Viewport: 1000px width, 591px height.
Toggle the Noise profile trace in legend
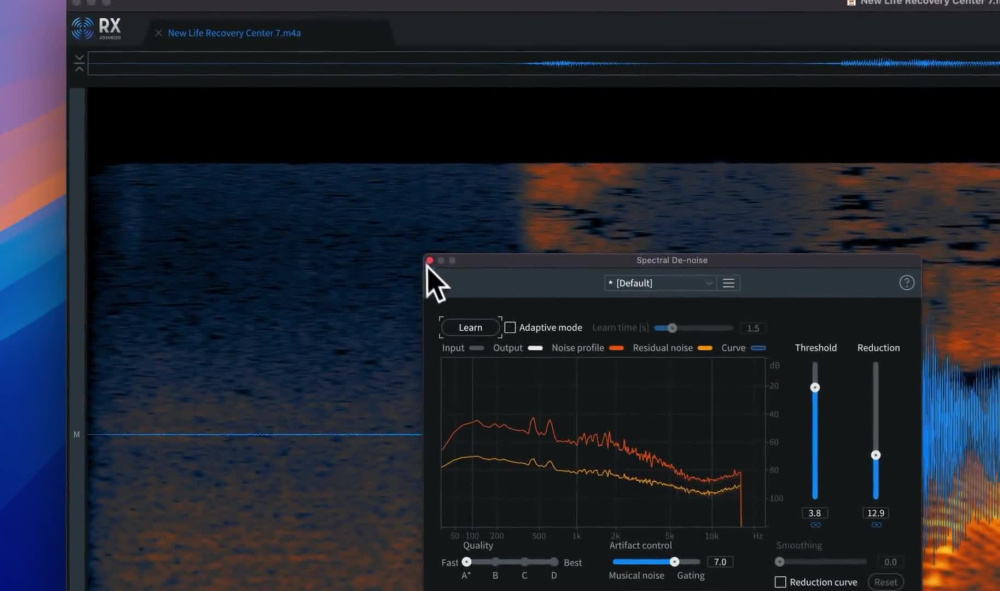click(616, 348)
